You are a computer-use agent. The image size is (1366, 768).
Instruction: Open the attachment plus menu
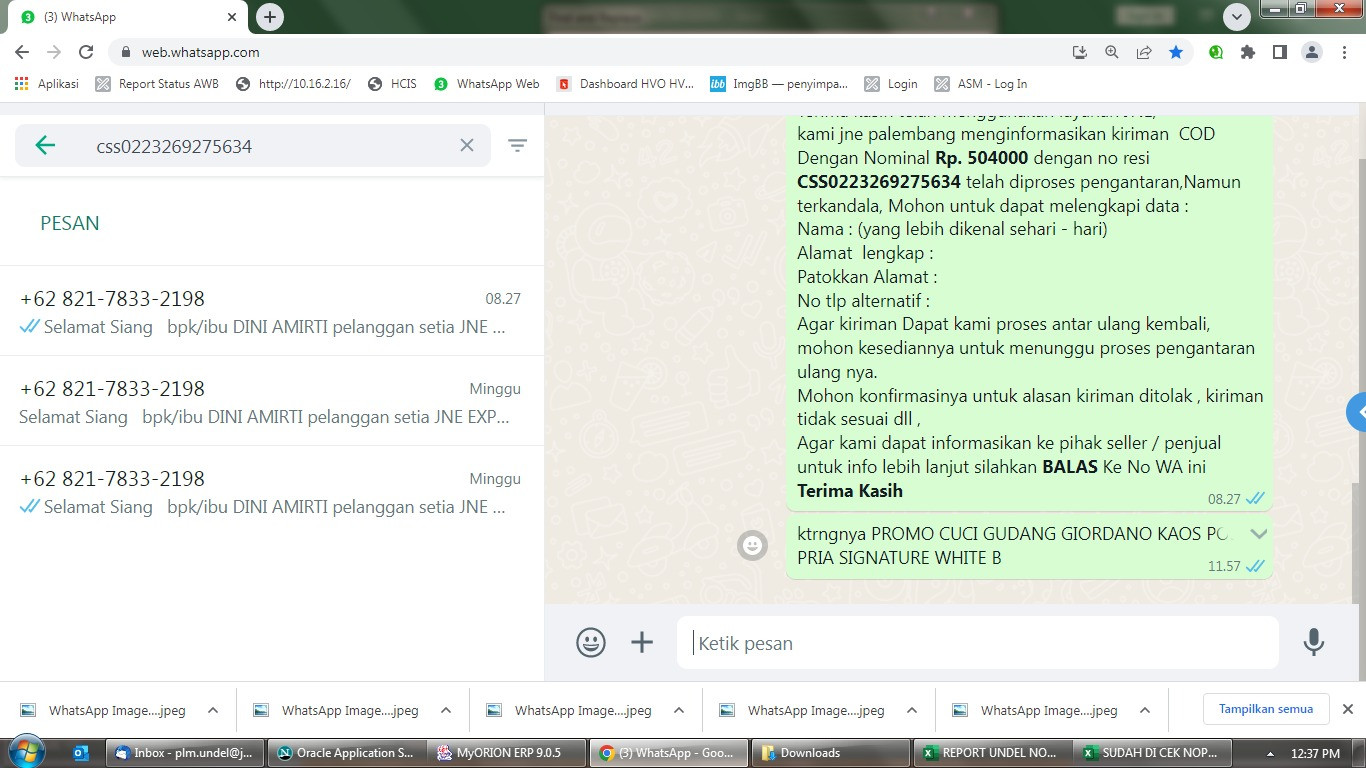(x=642, y=642)
